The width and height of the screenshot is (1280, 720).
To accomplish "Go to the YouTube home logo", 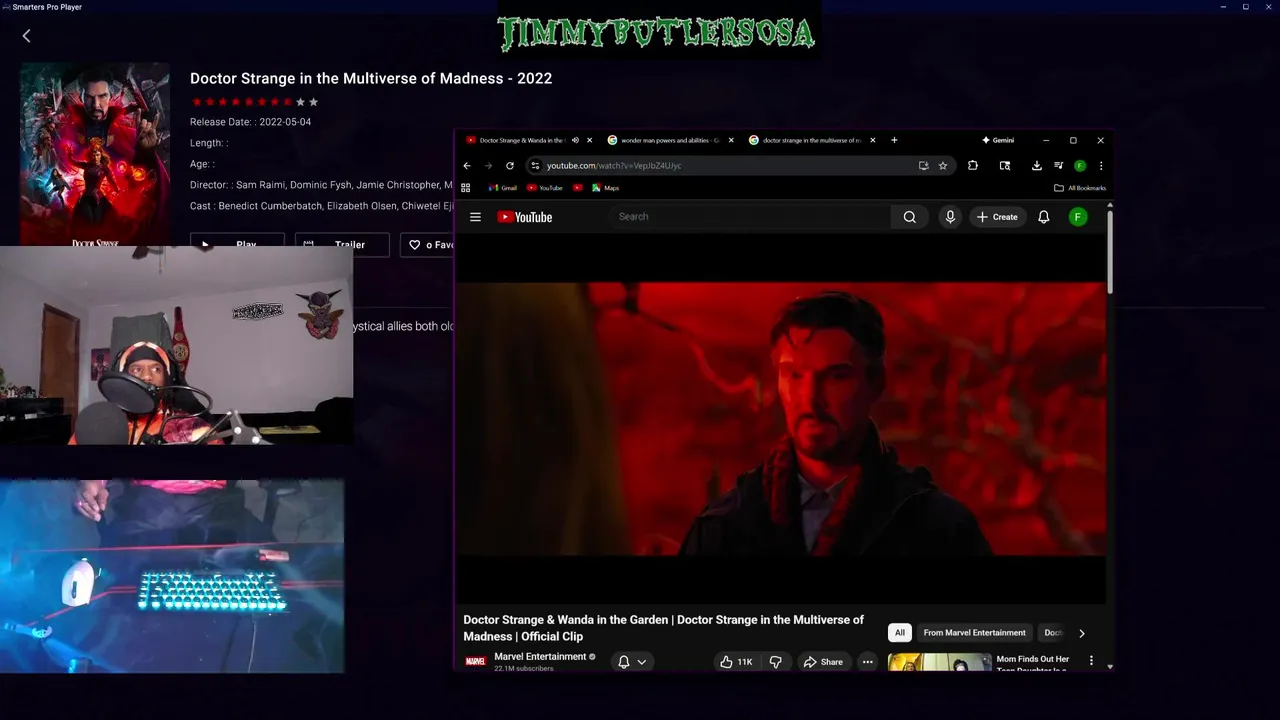I will [x=525, y=217].
